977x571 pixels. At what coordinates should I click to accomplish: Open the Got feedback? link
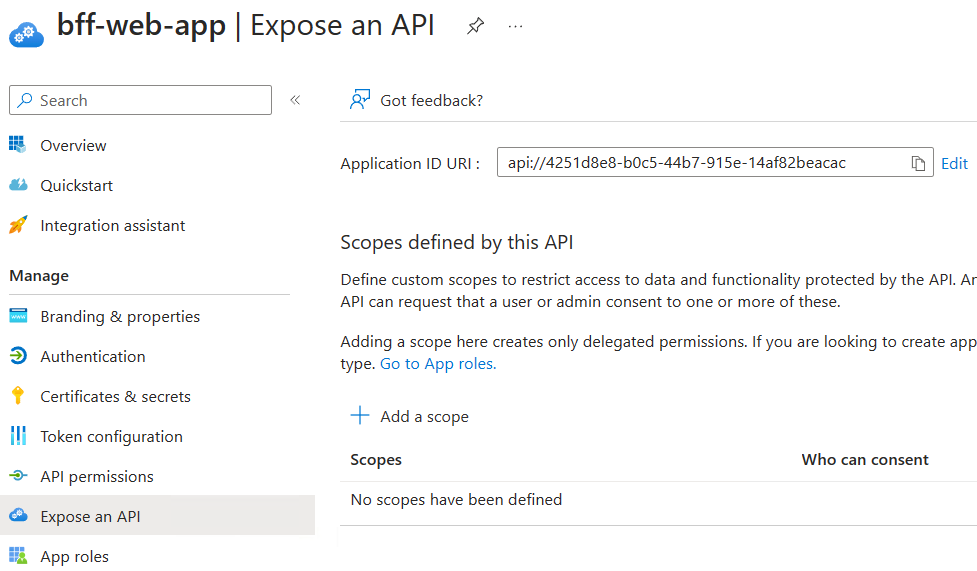tap(431, 100)
